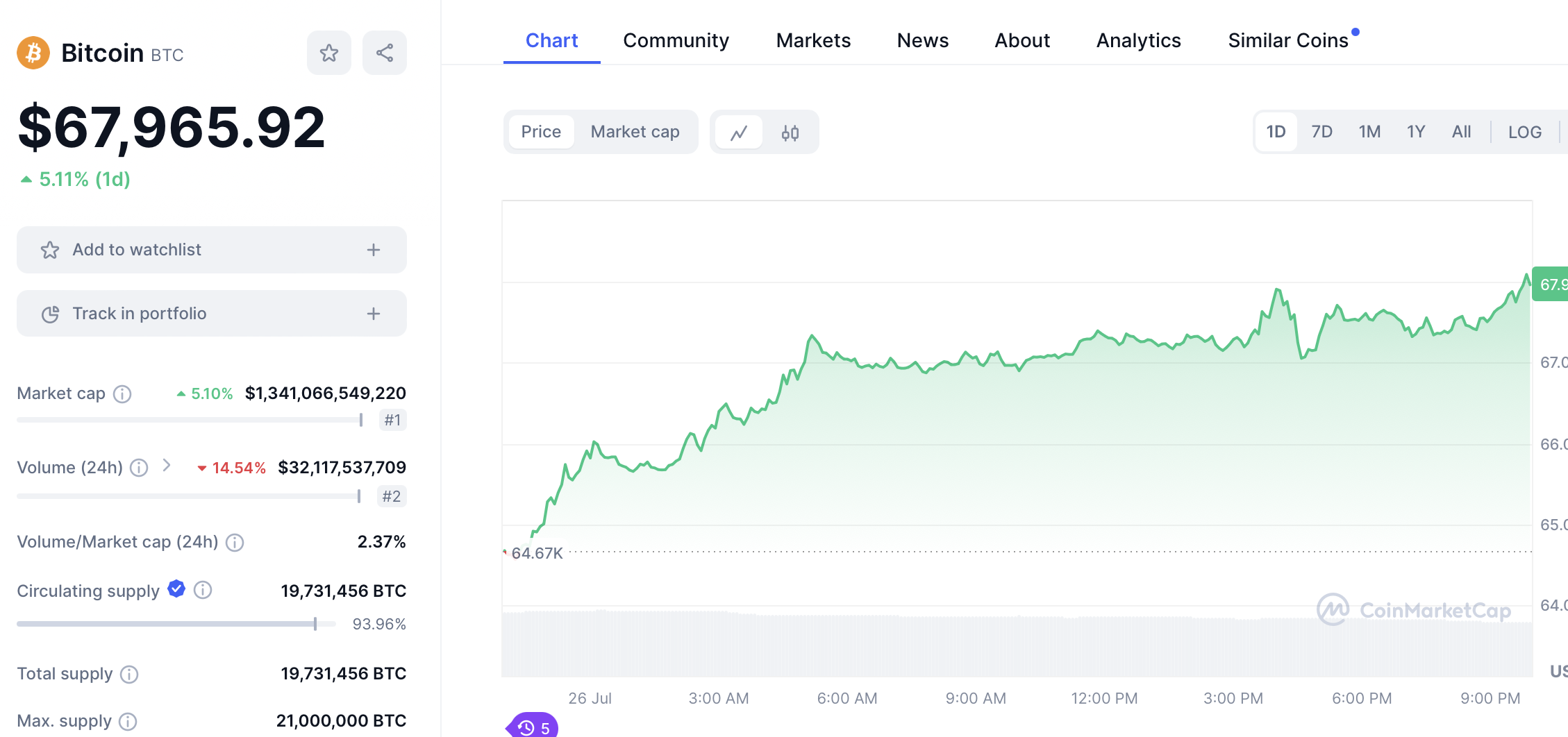The image size is (1568, 737).
Task: Open the Similar Coins tab
Action: point(1287,40)
